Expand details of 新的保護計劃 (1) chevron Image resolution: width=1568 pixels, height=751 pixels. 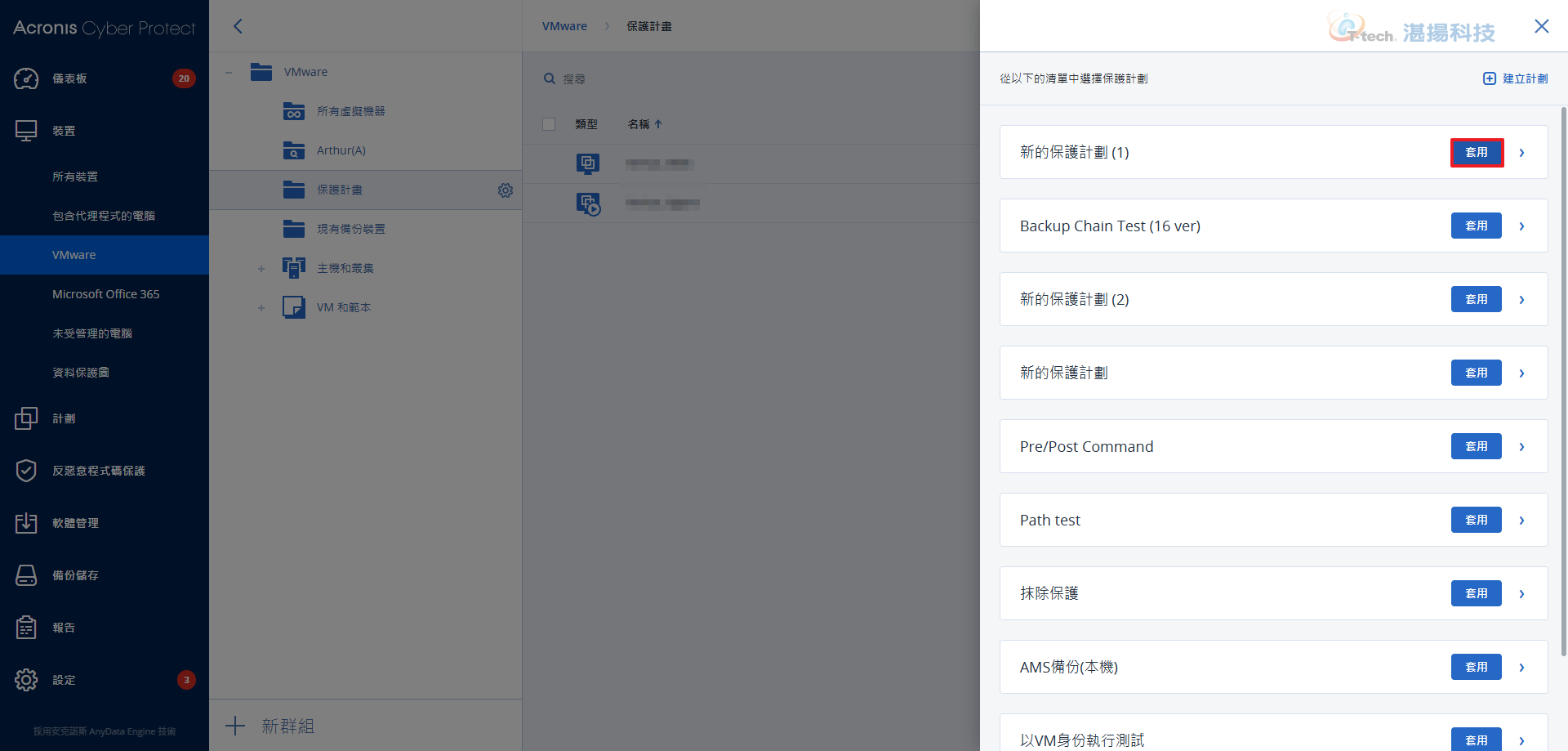tap(1522, 153)
